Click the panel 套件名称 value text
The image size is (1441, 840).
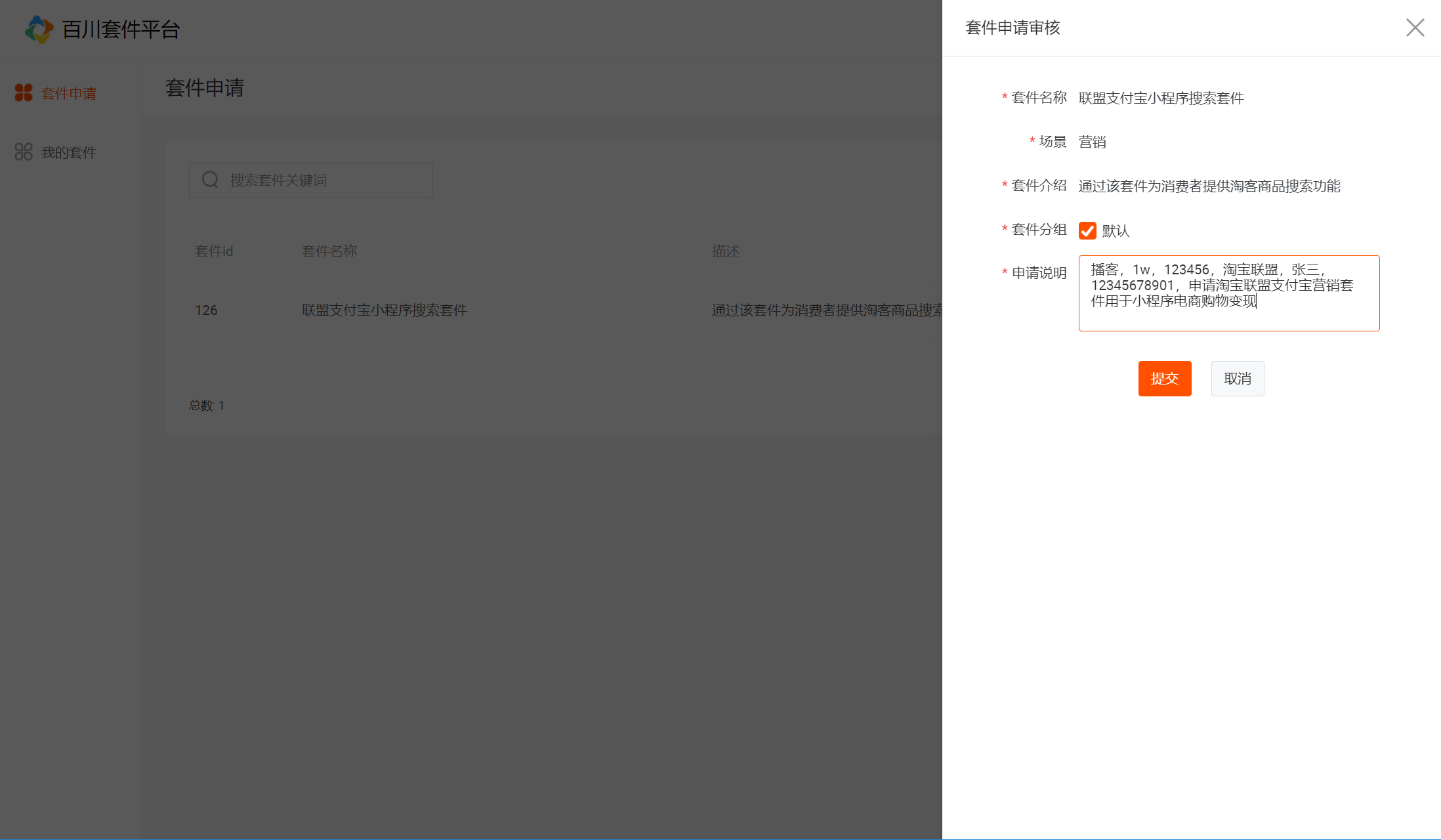[1161, 98]
